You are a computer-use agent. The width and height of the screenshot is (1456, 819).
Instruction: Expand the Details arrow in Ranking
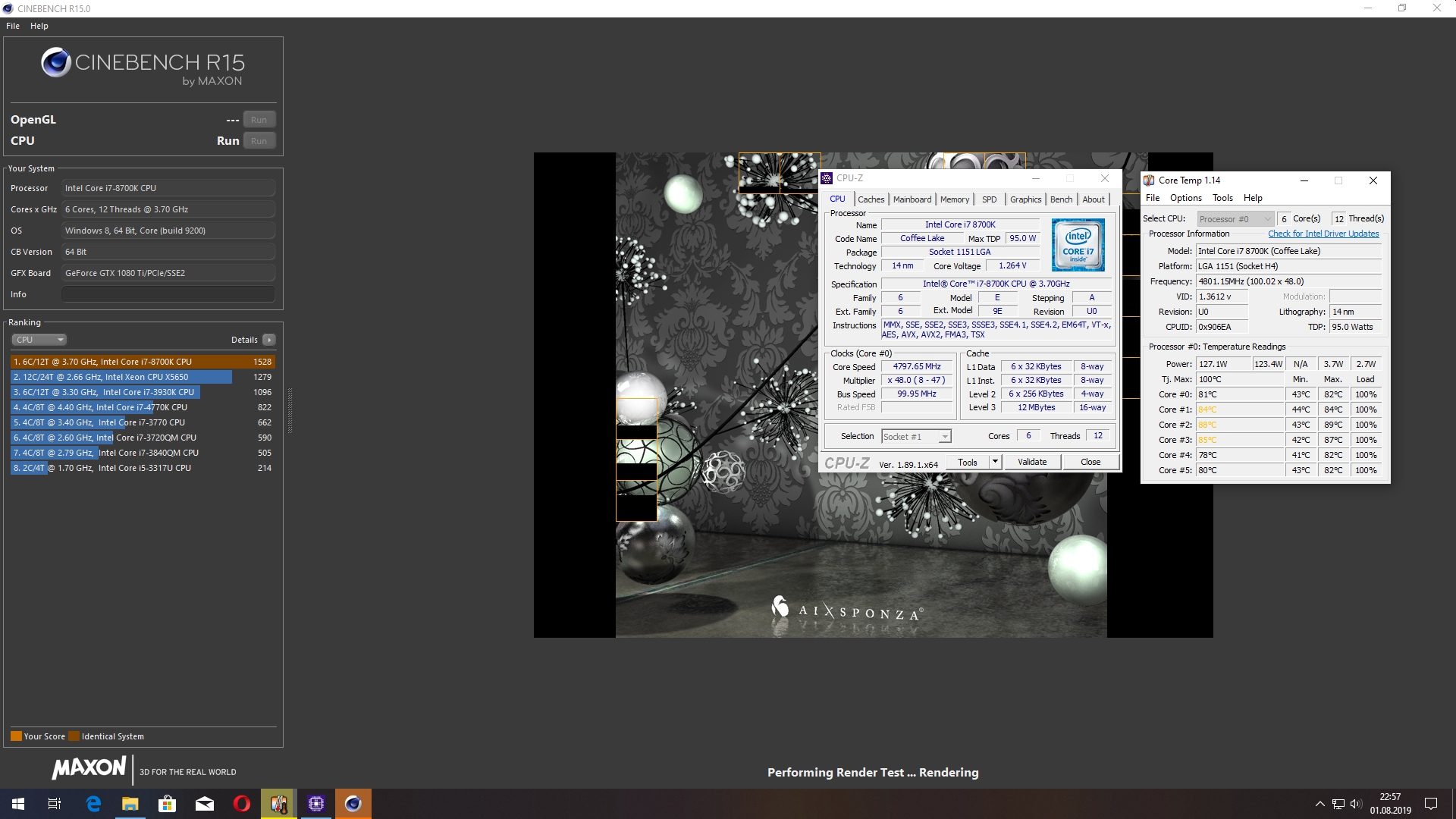tap(269, 340)
